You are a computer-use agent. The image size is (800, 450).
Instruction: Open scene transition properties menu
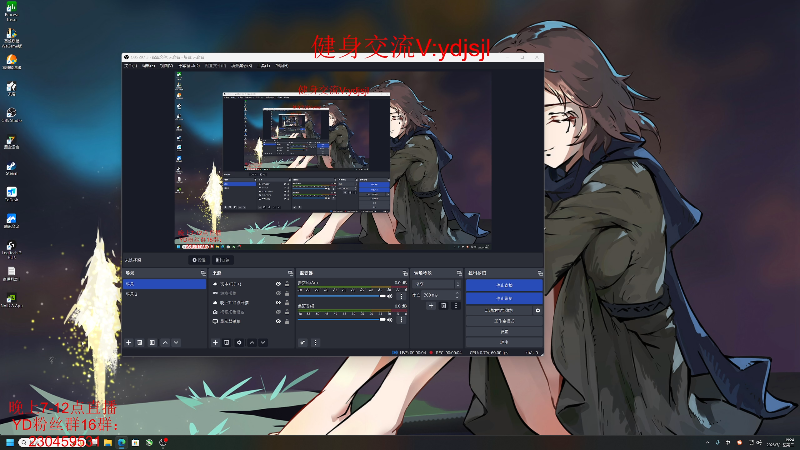[x=456, y=306]
